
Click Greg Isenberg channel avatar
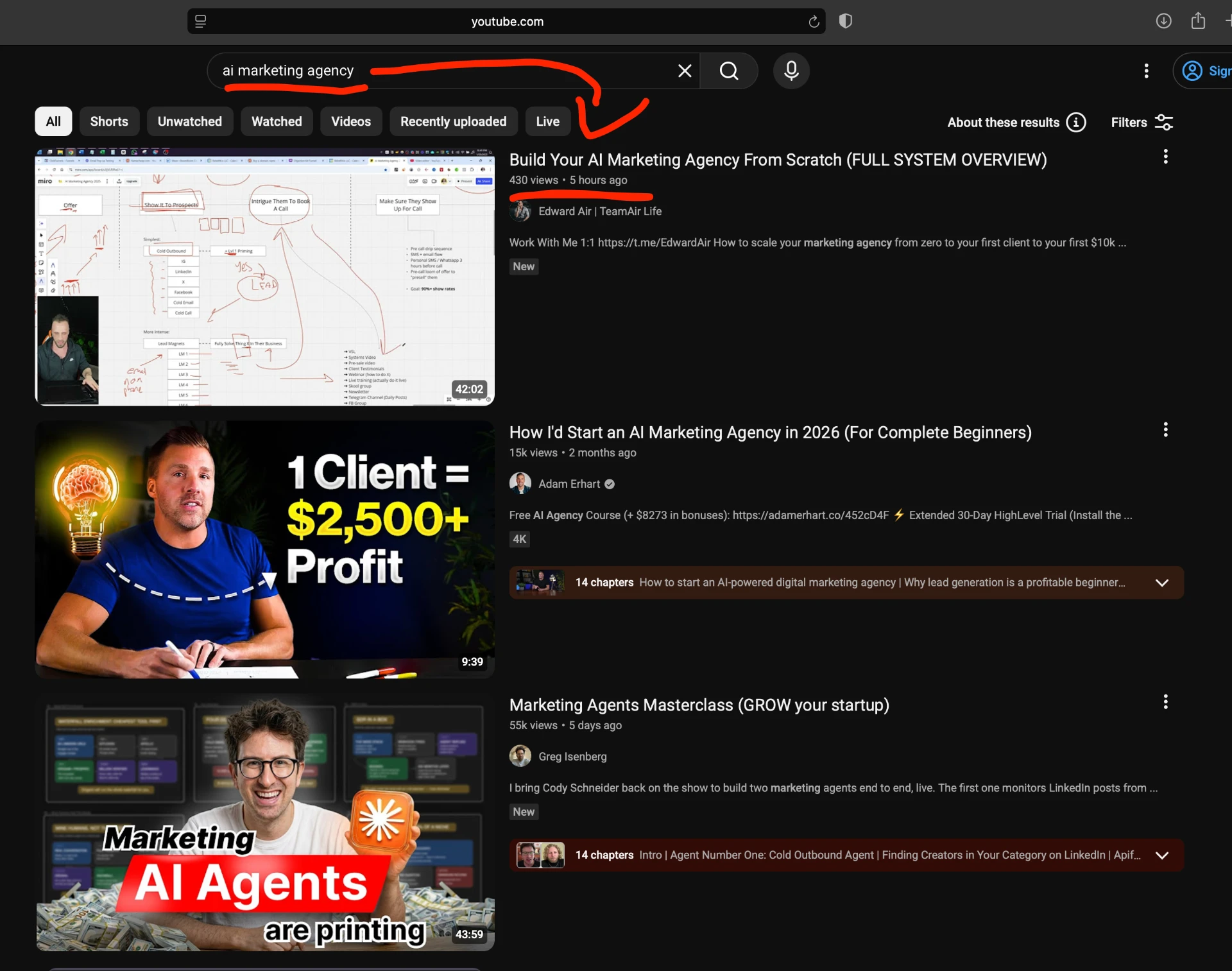[520, 756]
